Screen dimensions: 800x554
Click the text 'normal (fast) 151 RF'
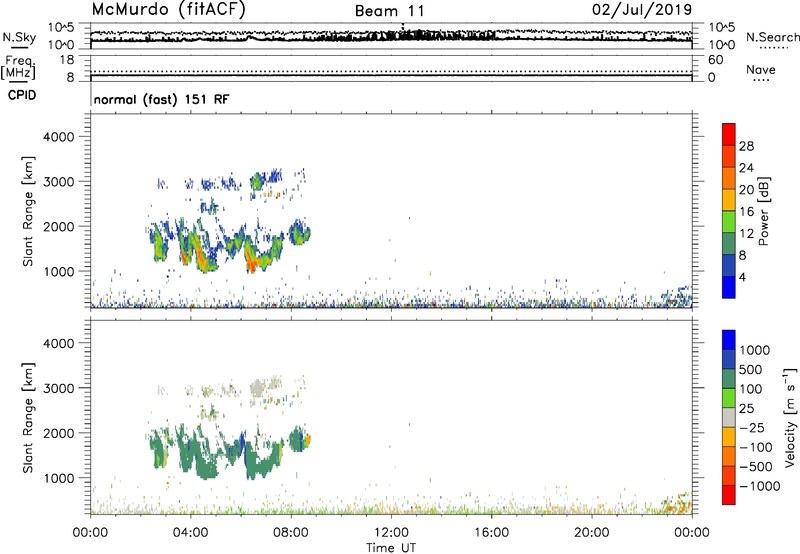pyautogui.click(x=161, y=99)
